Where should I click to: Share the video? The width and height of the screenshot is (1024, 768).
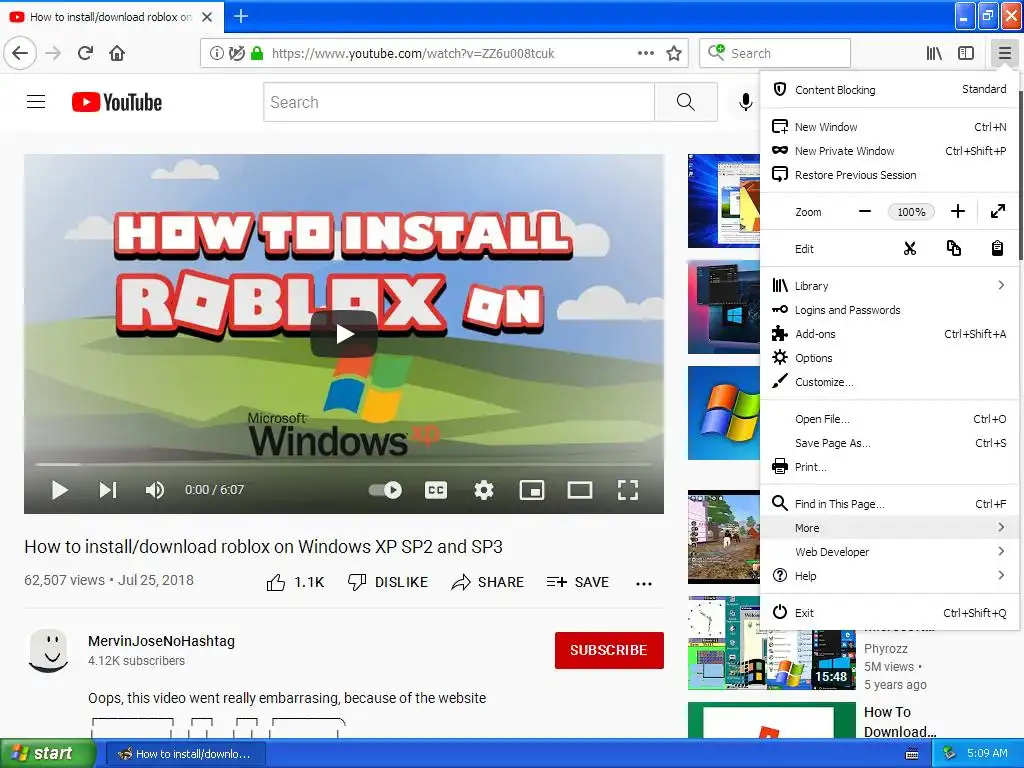pyautogui.click(x=488, y=582)
